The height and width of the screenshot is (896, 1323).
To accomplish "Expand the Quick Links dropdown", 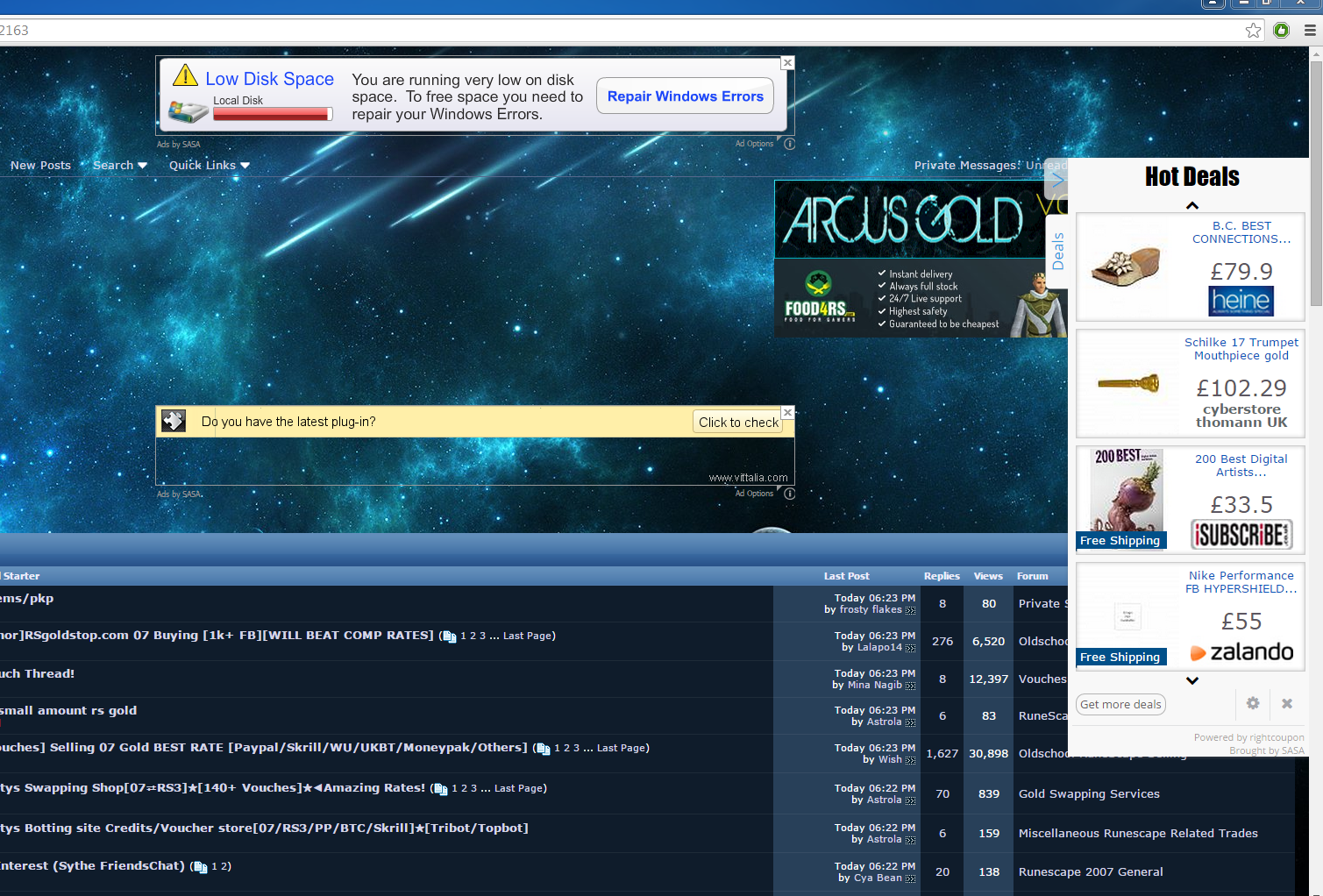I will (210, 165).
